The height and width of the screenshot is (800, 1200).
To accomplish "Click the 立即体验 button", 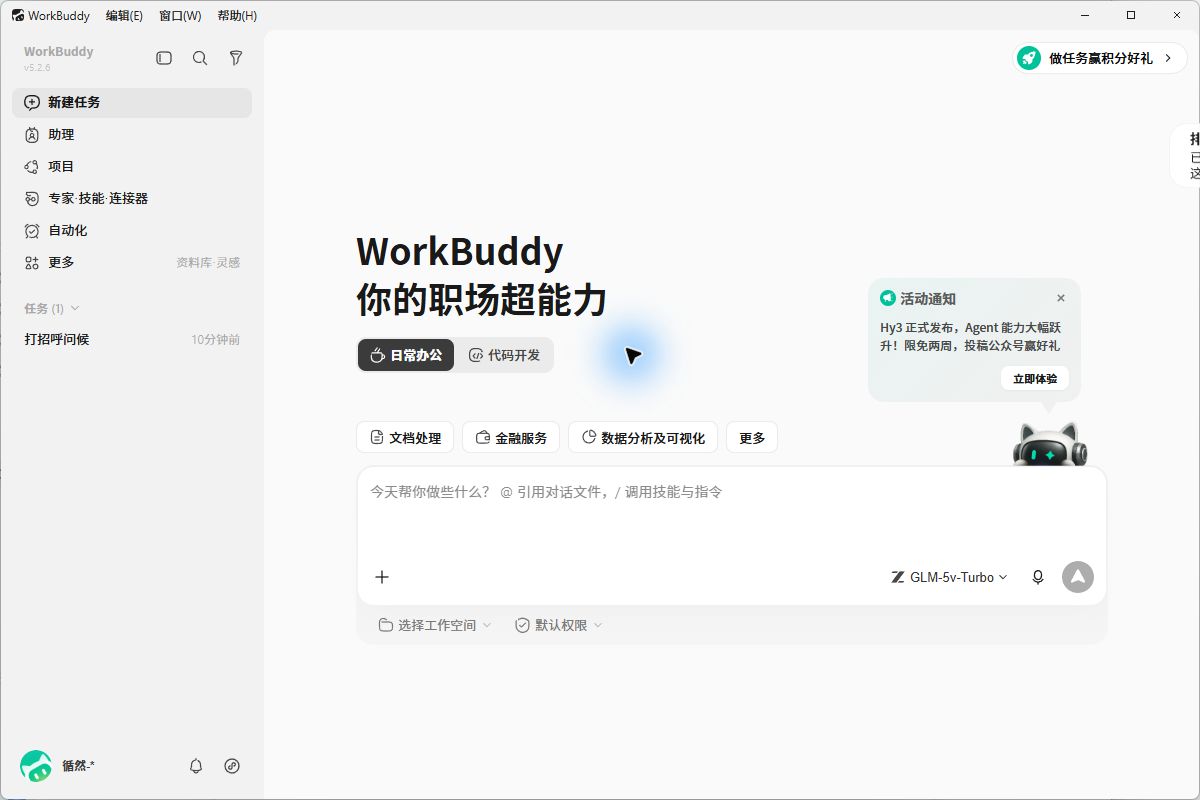I will (1035, 379).
